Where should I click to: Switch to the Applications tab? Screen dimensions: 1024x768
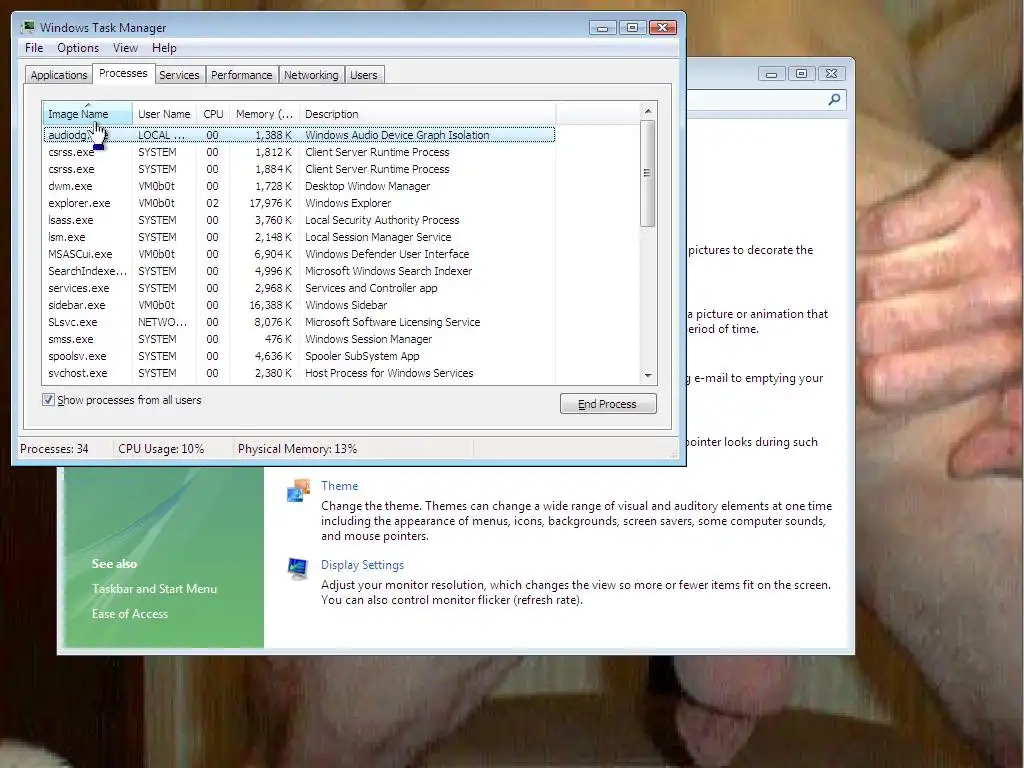point(59,75)
